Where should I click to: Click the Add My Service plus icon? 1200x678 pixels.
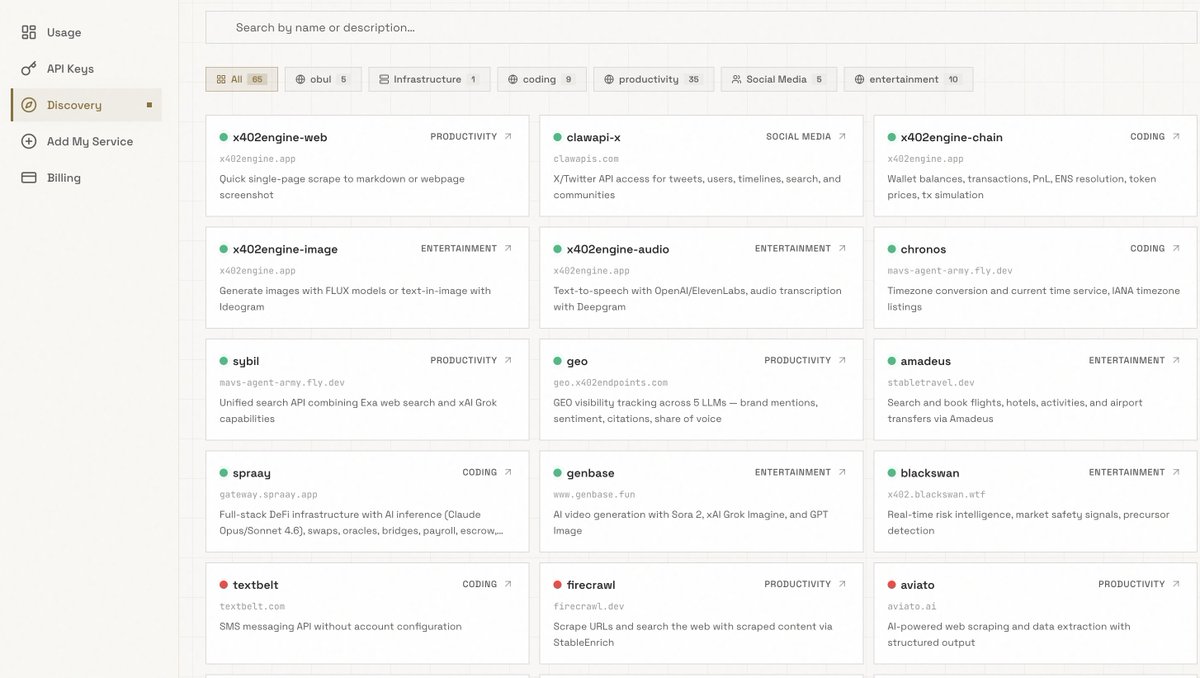(29, 141)
